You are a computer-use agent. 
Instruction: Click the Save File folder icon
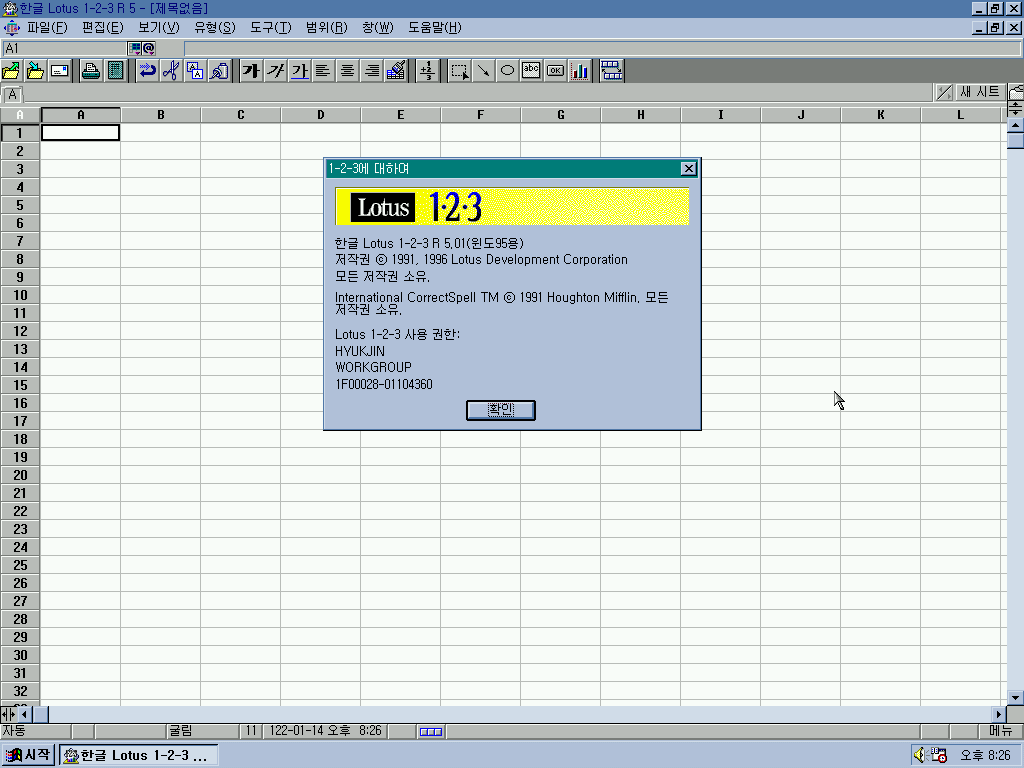point(35,71)
